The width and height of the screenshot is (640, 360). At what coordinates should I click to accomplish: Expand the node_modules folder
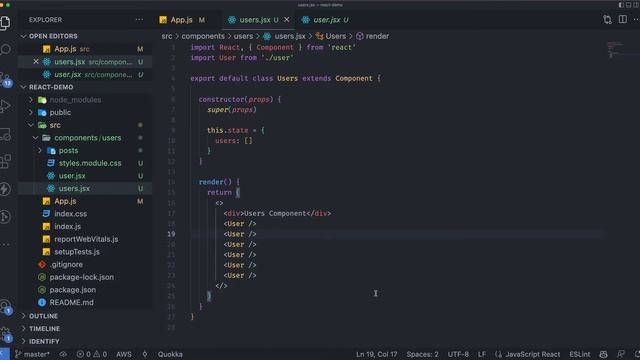point(75,100)
